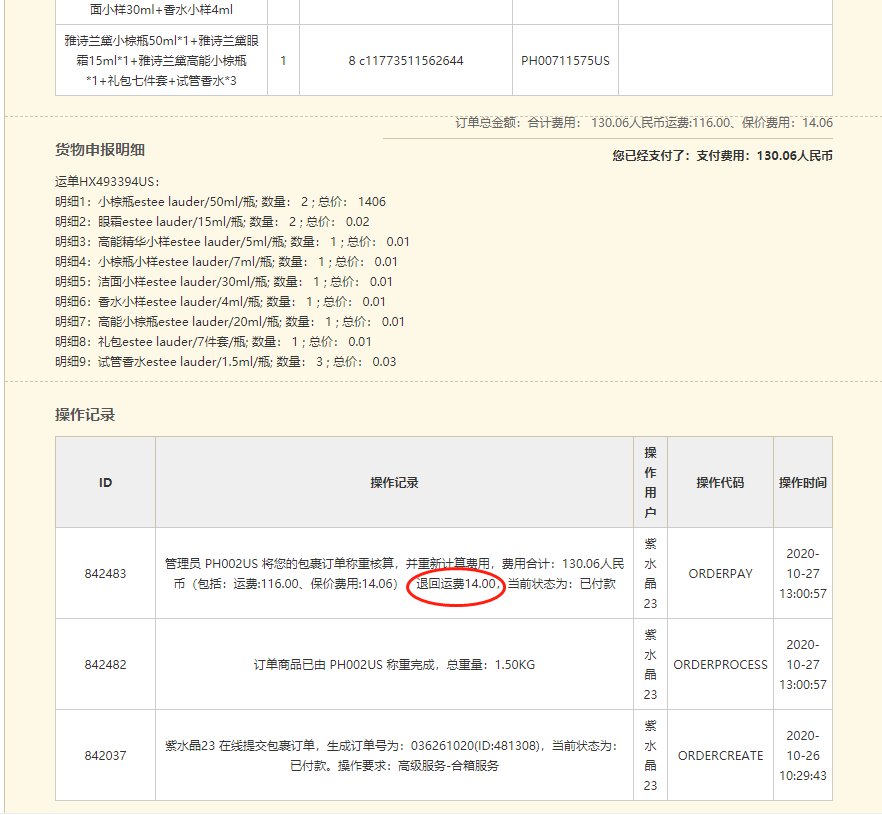
Task: Click the ORDERCREATE operation code
Action: pos(720,756)
